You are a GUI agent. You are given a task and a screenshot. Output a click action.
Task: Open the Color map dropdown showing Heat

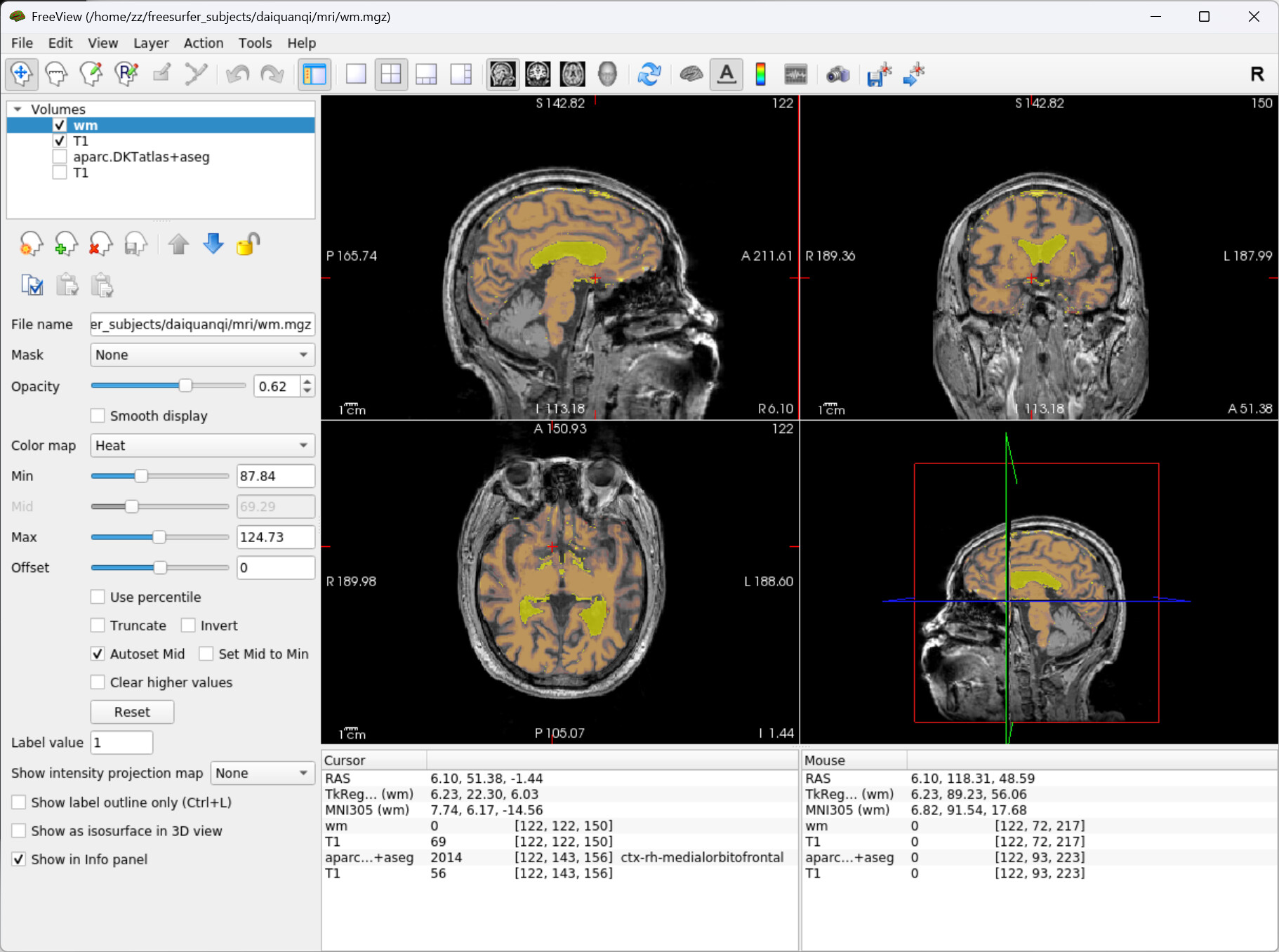click(202, 445)
